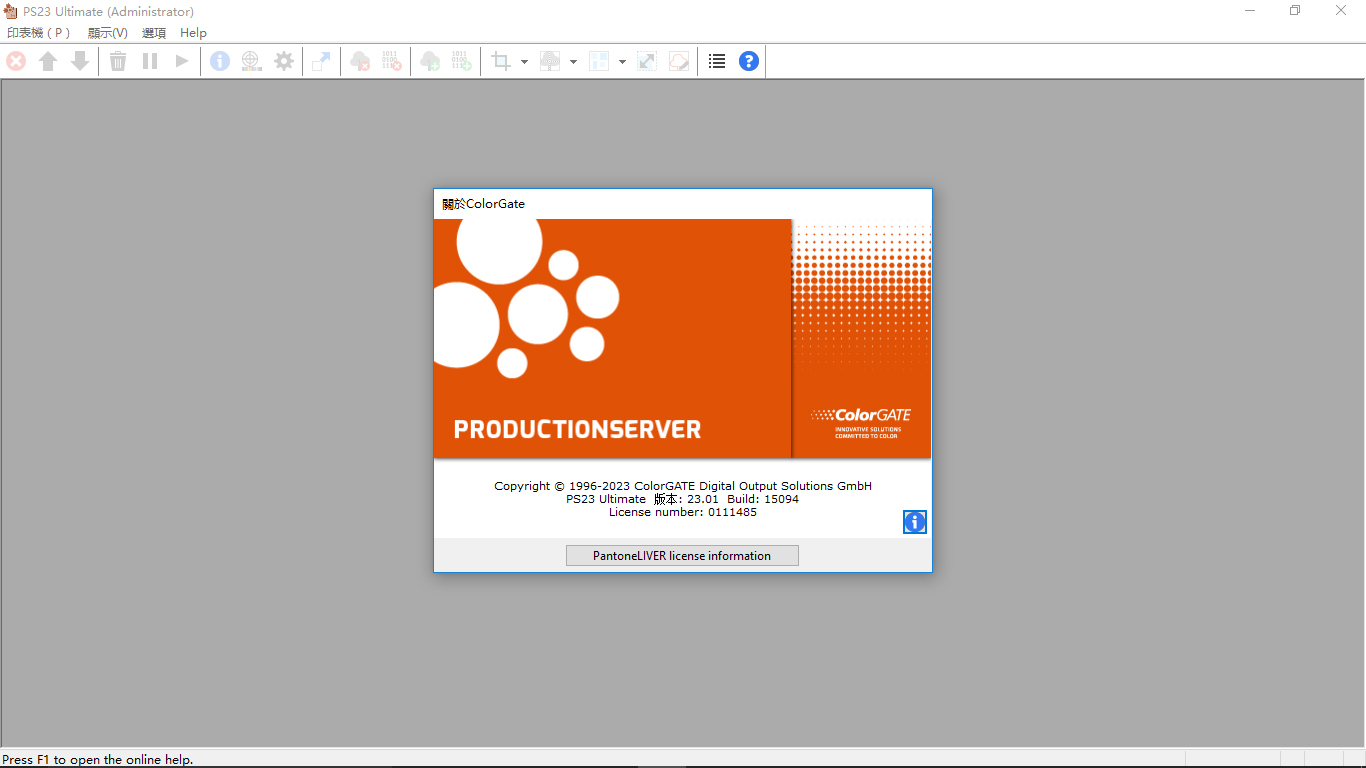Open the tiling grid dropdown arrow
This screenshot has height=768, width=1366.
click(622, 62)
